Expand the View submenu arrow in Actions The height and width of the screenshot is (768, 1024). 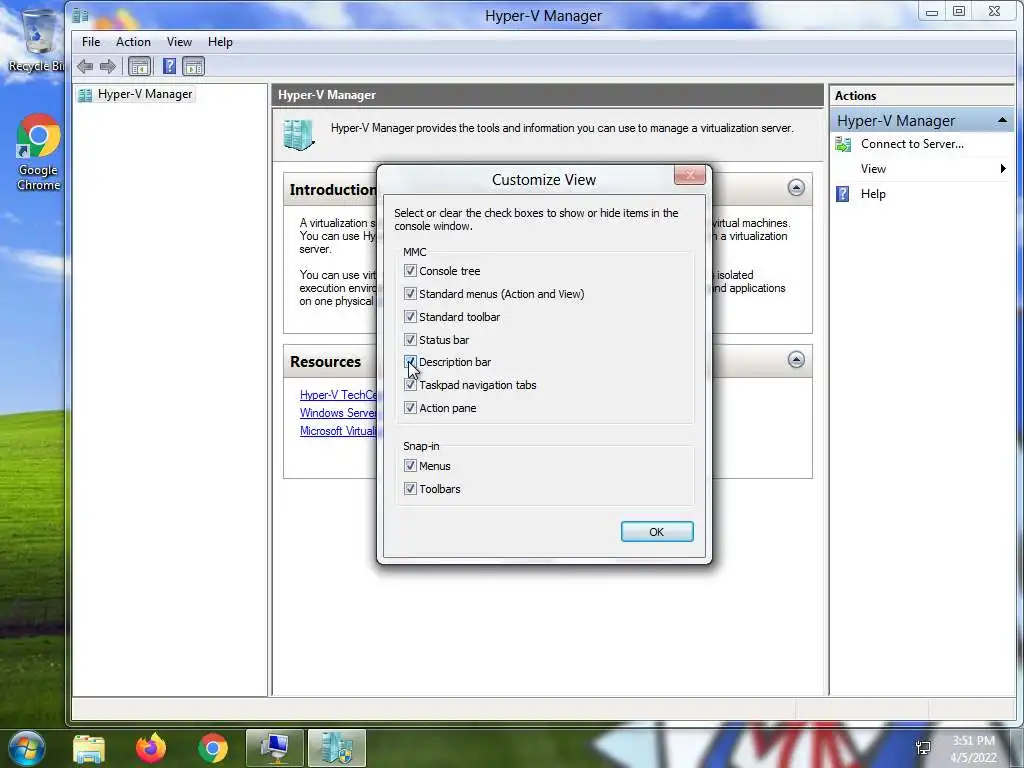click(1002, 169)
